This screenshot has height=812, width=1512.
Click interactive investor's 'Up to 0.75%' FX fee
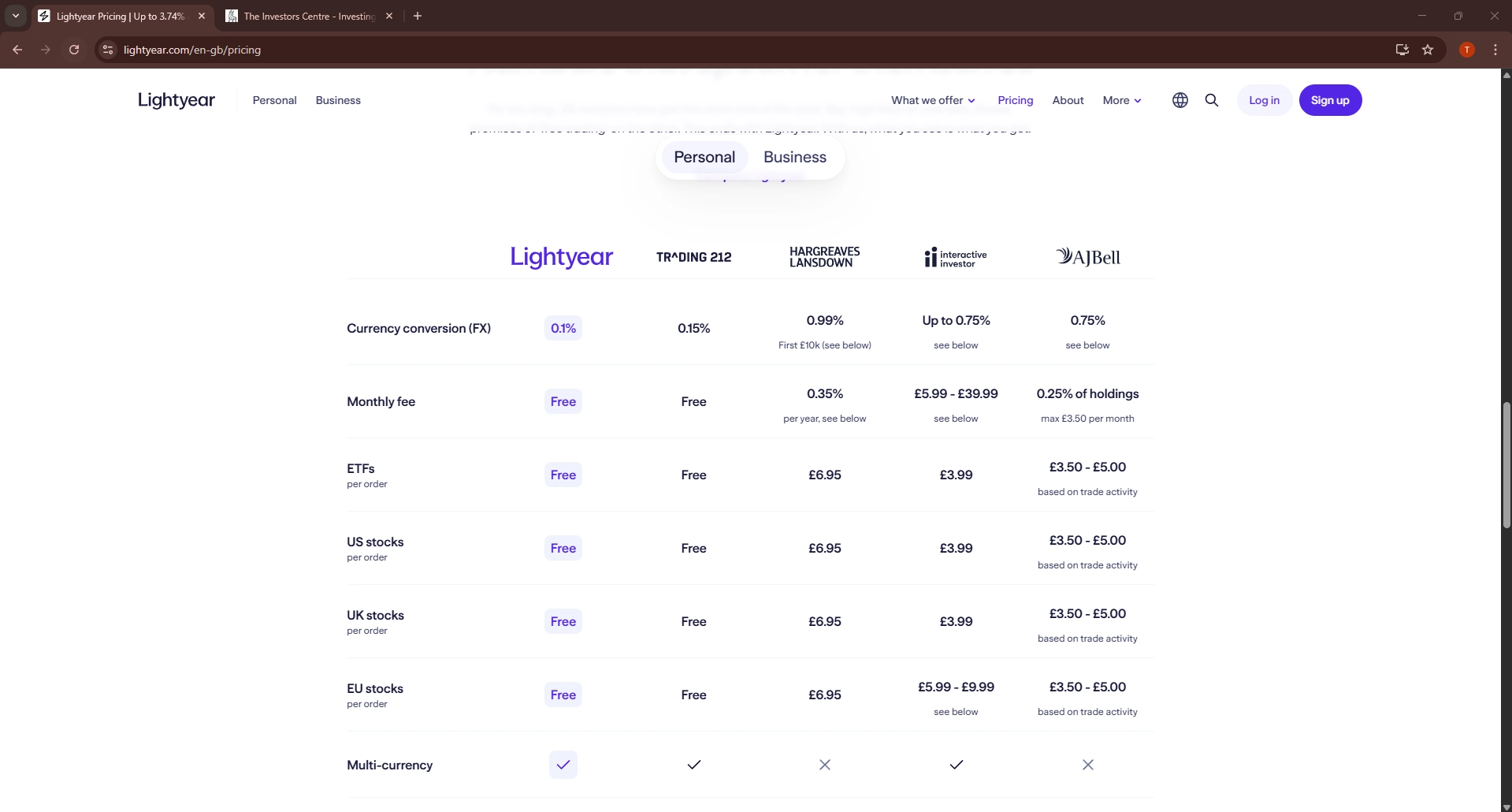point(956,320)
